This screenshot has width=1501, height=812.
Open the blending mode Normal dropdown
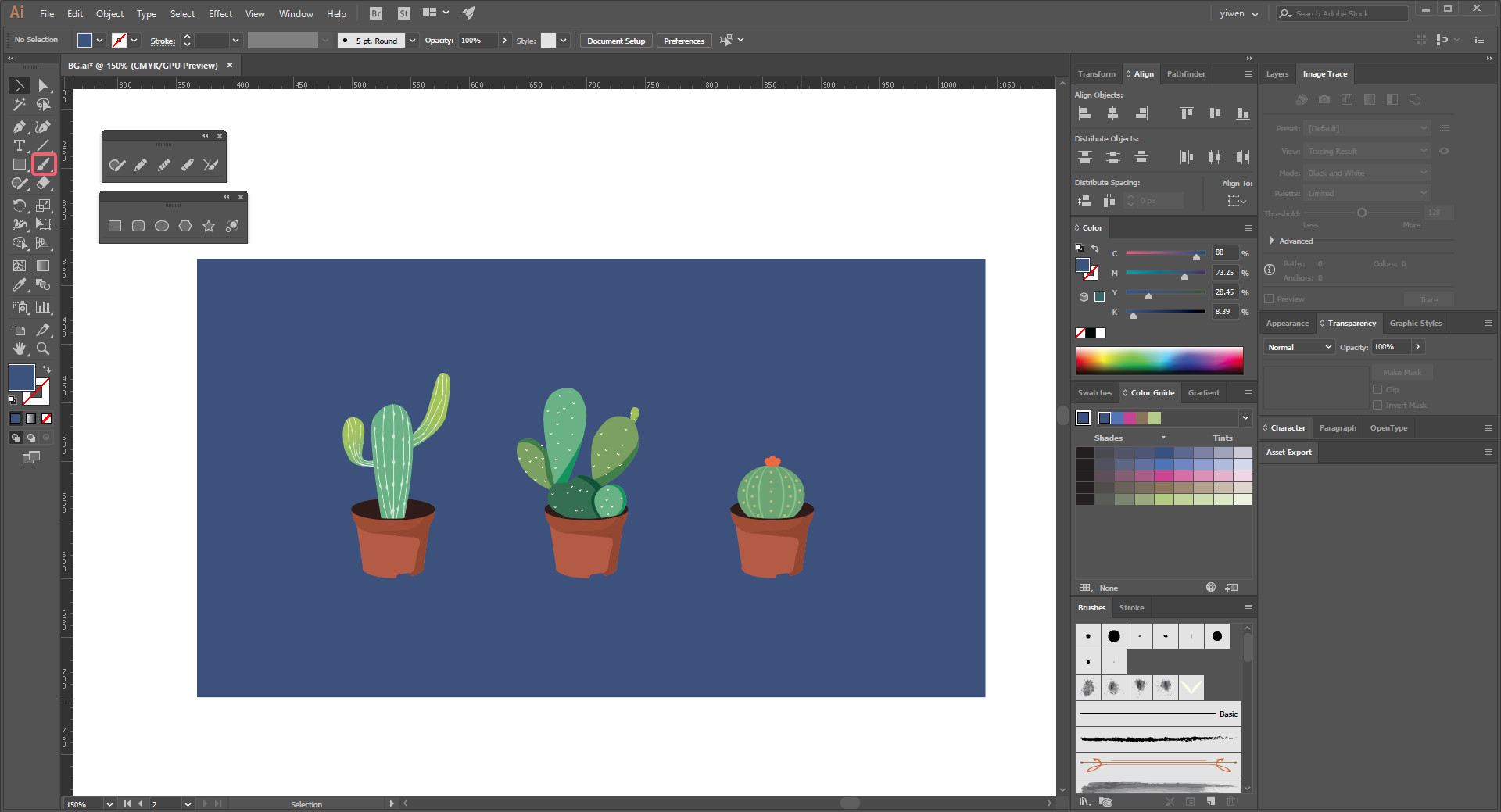point(1299,347)
